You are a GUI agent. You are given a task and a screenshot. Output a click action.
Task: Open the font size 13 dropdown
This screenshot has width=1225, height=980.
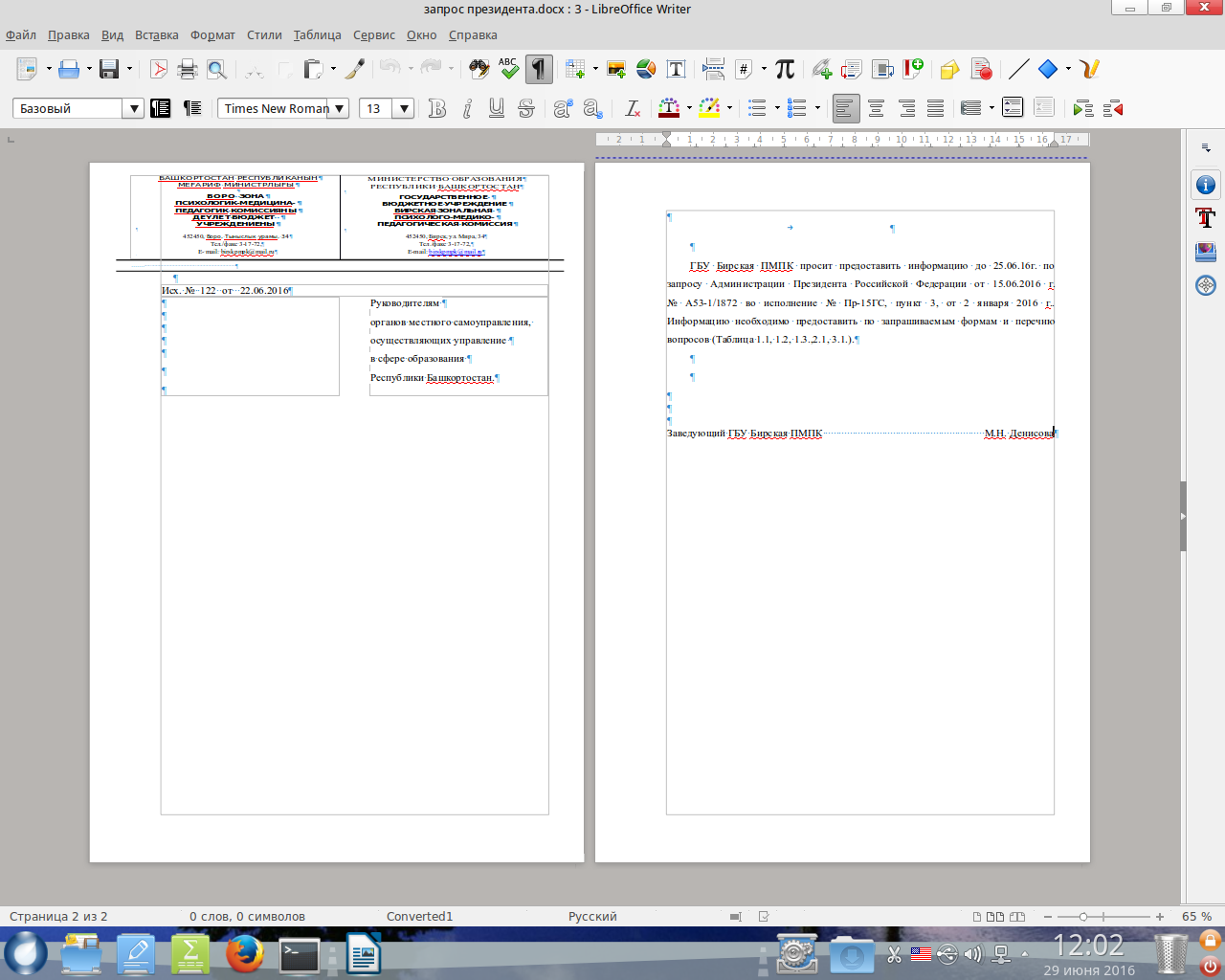pos(404,108)
